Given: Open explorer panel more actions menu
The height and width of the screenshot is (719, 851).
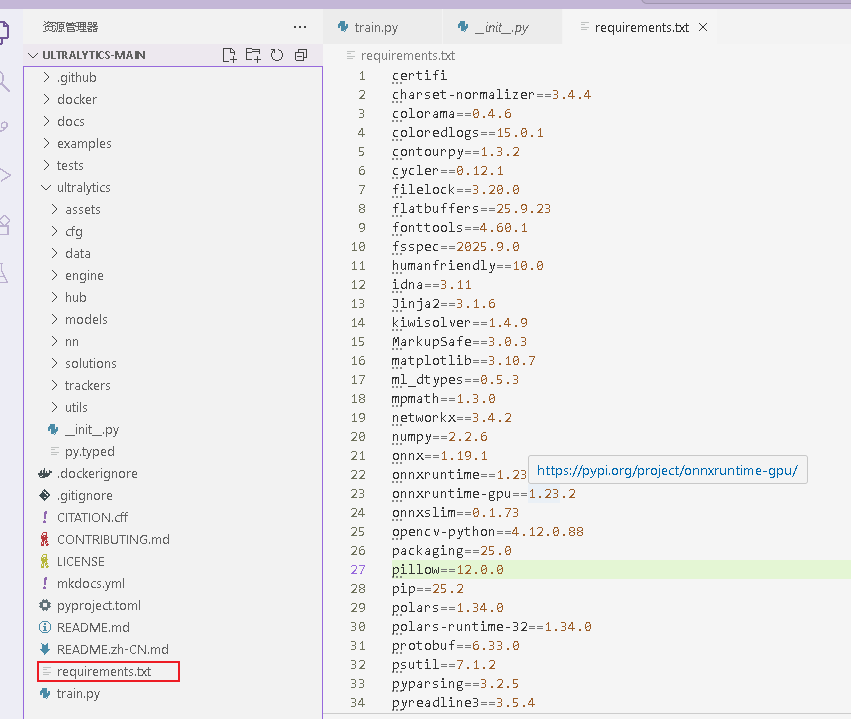Looking at the screenshot, I should (300, 27).
